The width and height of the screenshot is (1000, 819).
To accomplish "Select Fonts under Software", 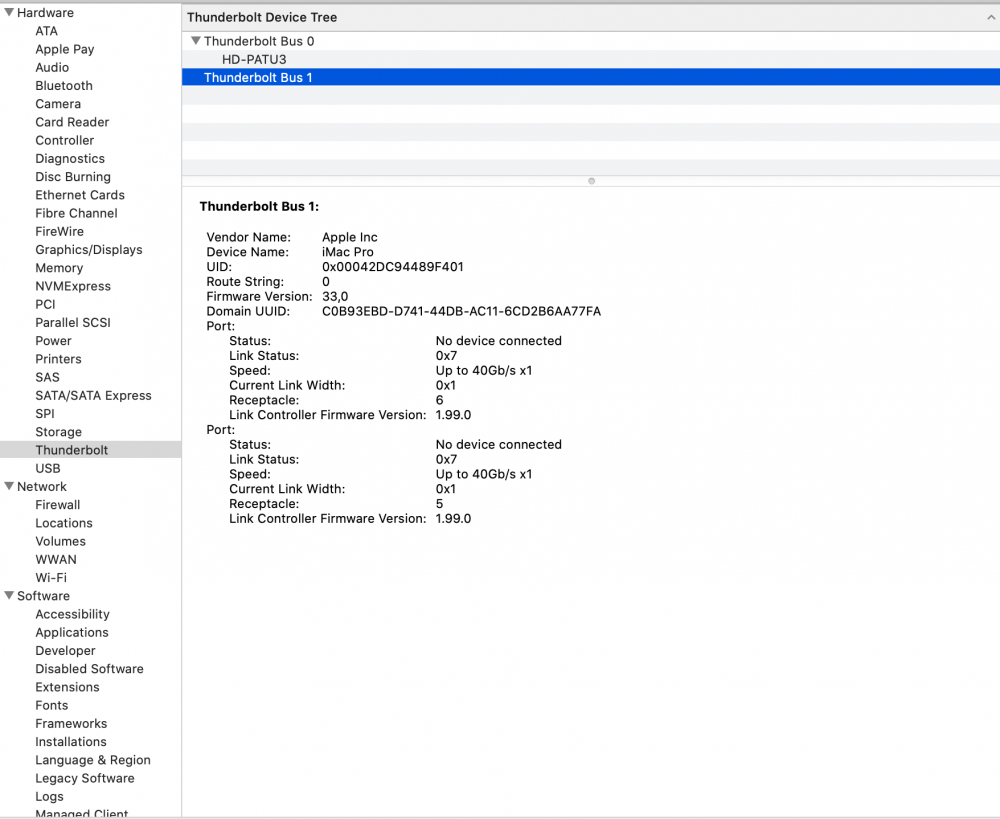I will (x=52, y=705).
